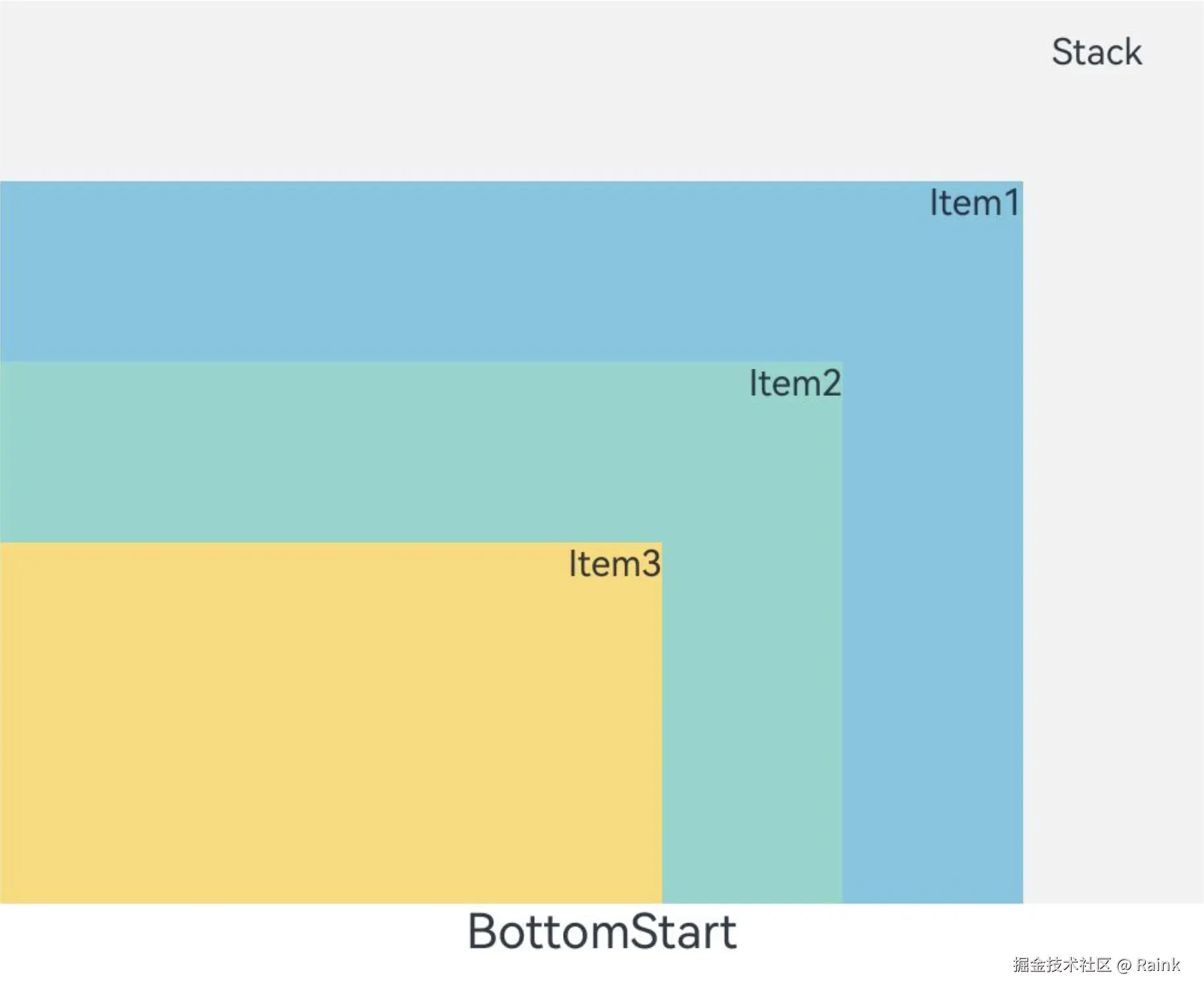The image size is (1204, 998).
Task: Click the Stack label text
Action: (1096, 52)
